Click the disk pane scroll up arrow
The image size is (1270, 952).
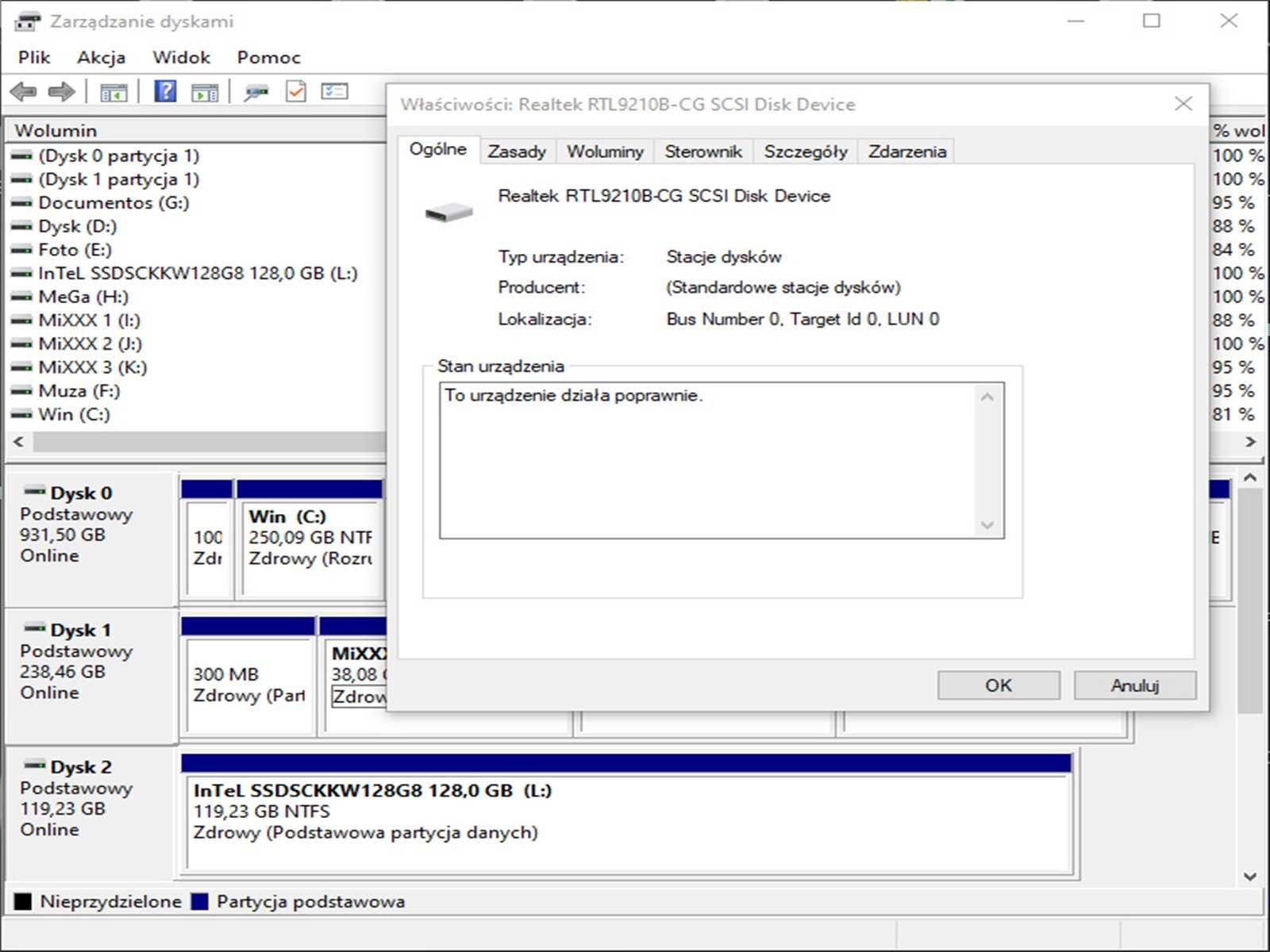pyautogui.click(x=1250, y=478)
